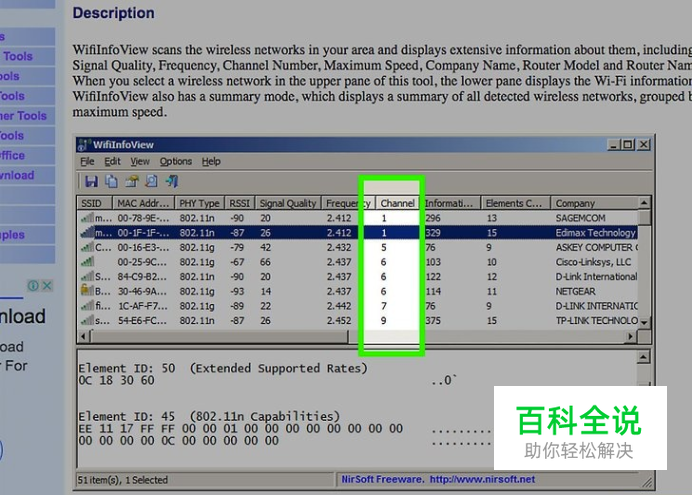The image size is (692, 495).
Task: Click the TP-LINK TECHNOLO company cell
Action: tap(596, 320)
